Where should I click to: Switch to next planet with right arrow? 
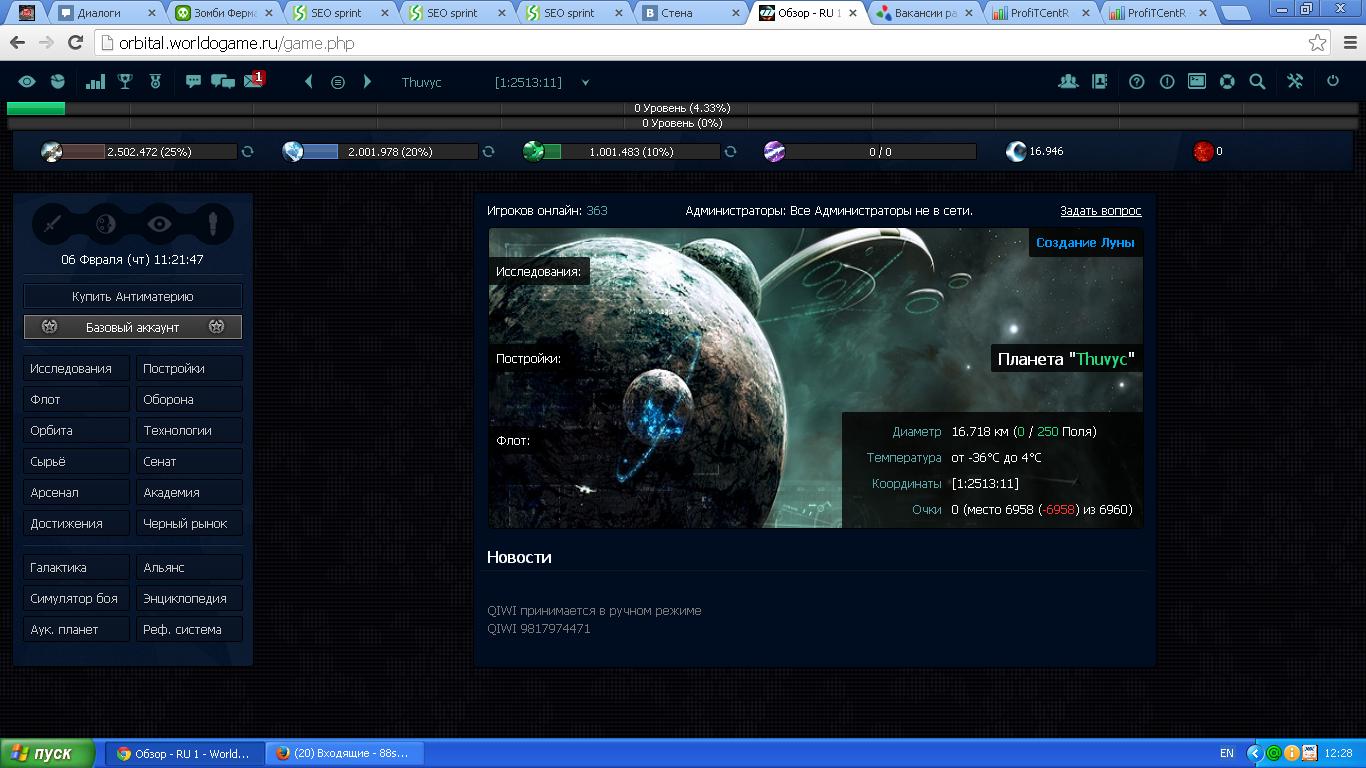[x=367, y=82]
